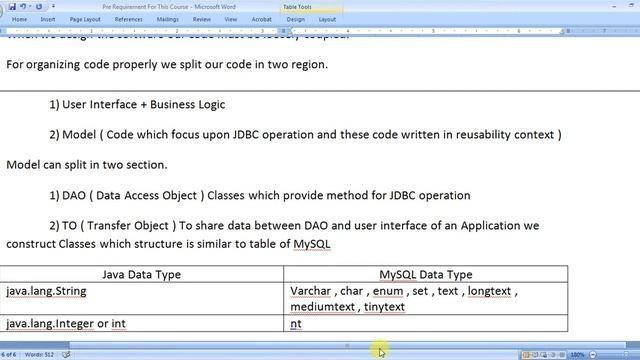
Task: Click the Redo icon in Quick Access toolbar
Action: [39, 7]
